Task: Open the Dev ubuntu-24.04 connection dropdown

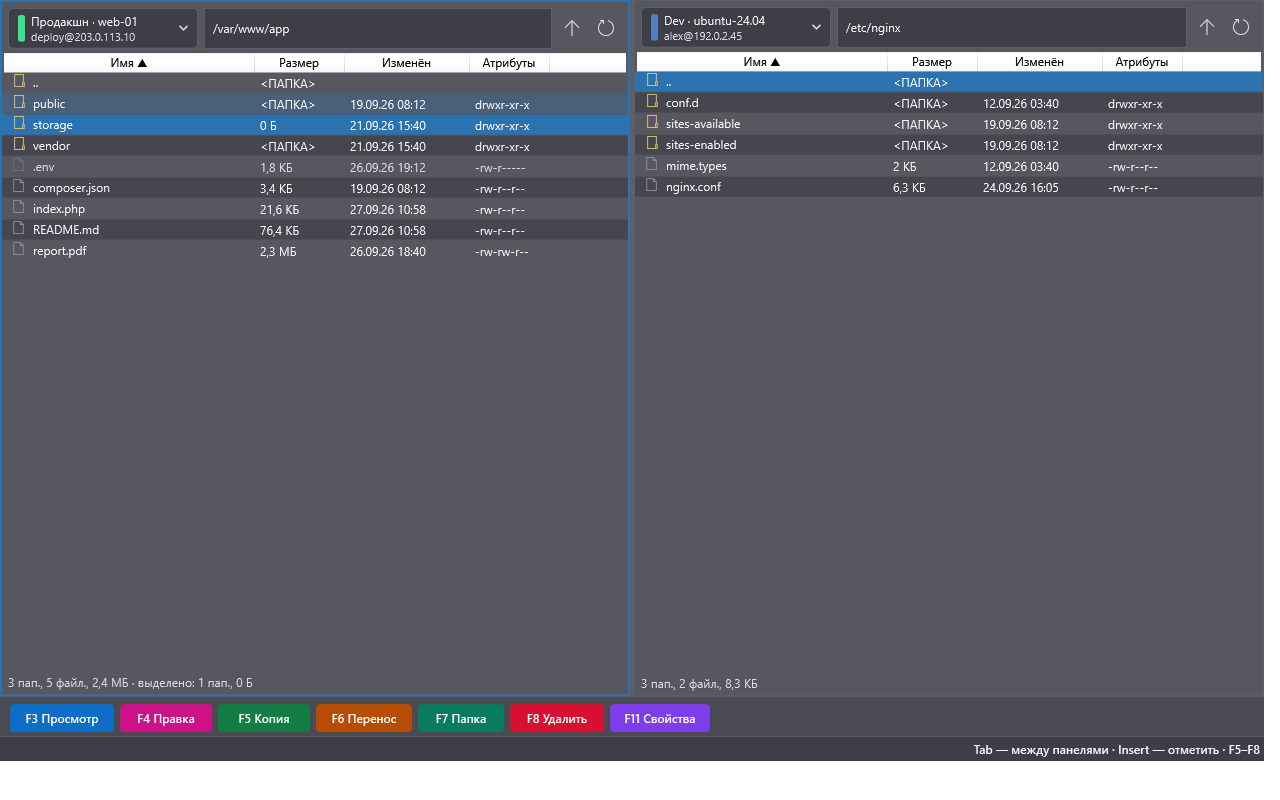Action: point(736,28)
